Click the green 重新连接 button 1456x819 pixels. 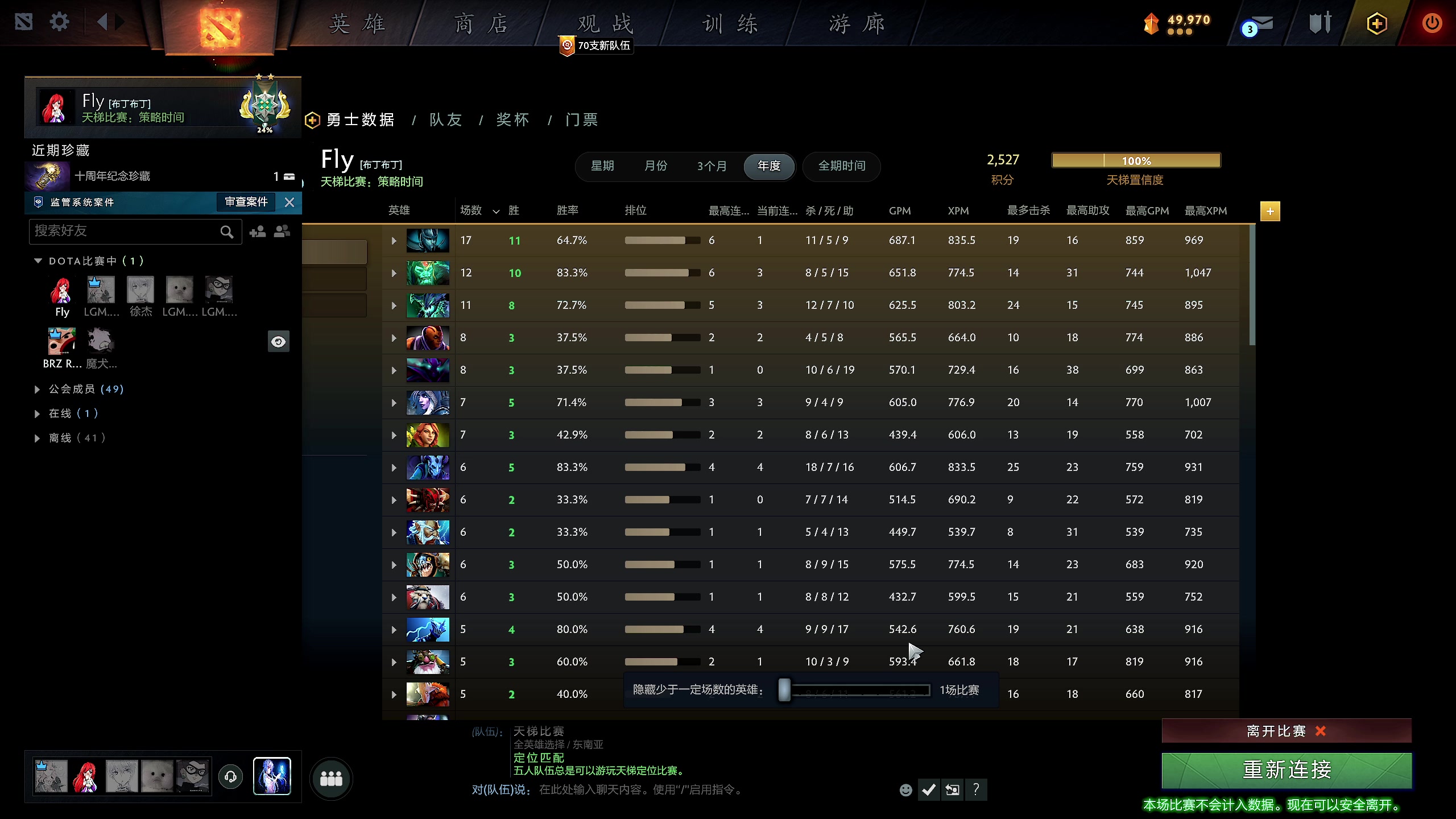(1287, 770)
